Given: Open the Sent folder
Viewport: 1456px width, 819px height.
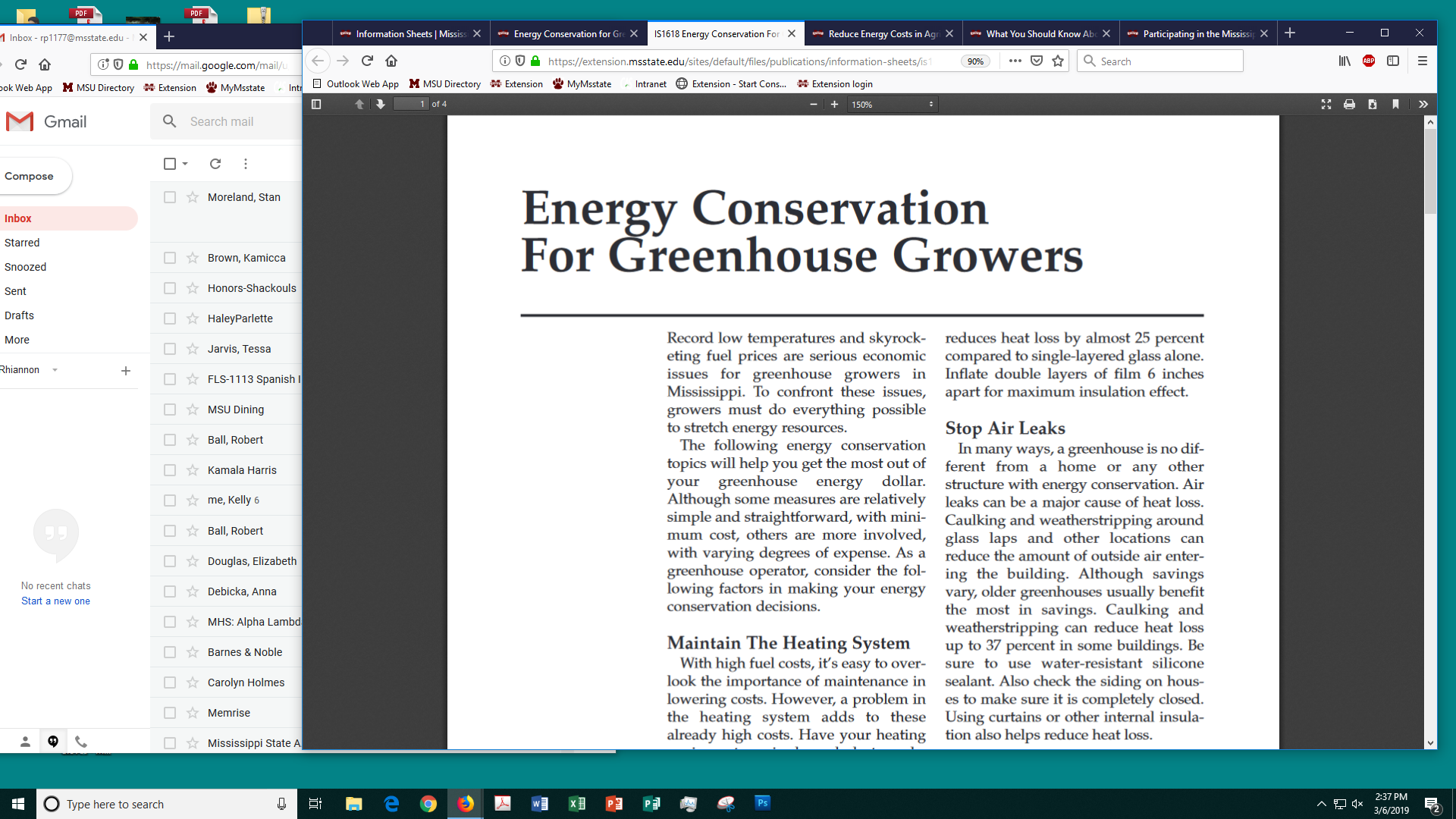Looking at the screenshot, I should [x=15, y=291].
